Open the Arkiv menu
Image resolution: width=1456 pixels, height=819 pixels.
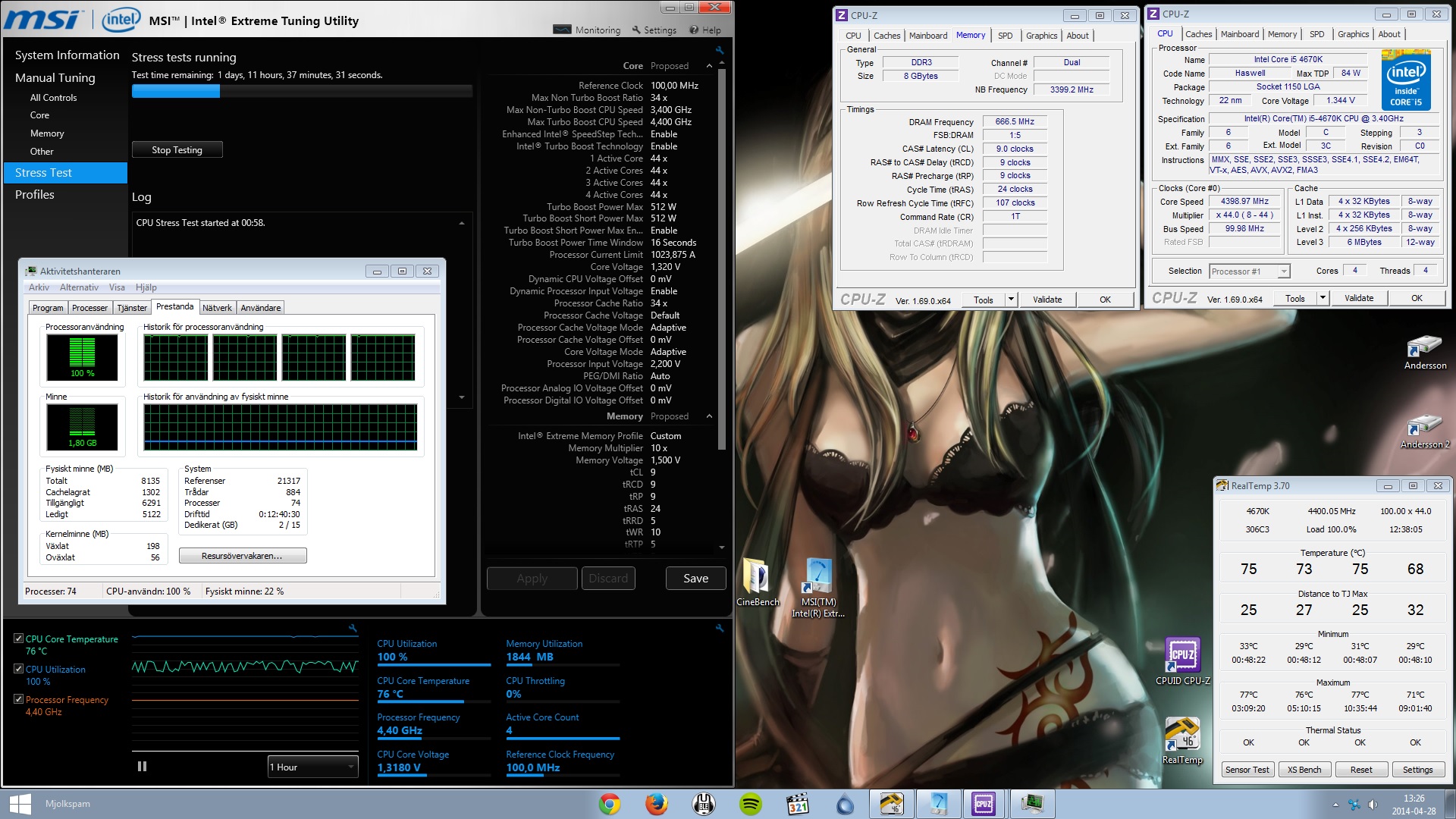coord(39,287)
